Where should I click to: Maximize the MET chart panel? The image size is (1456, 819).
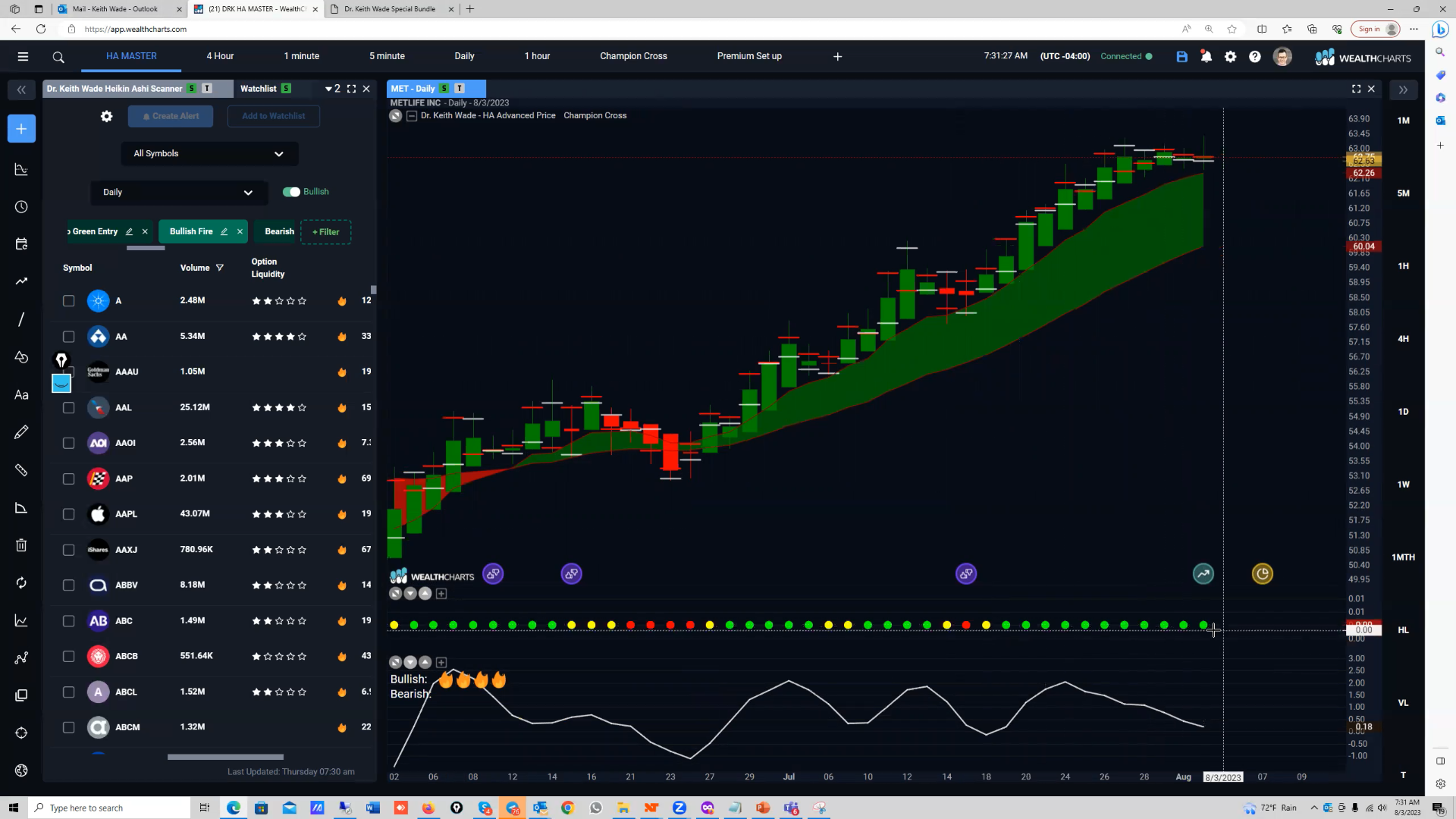[1356, 89]
